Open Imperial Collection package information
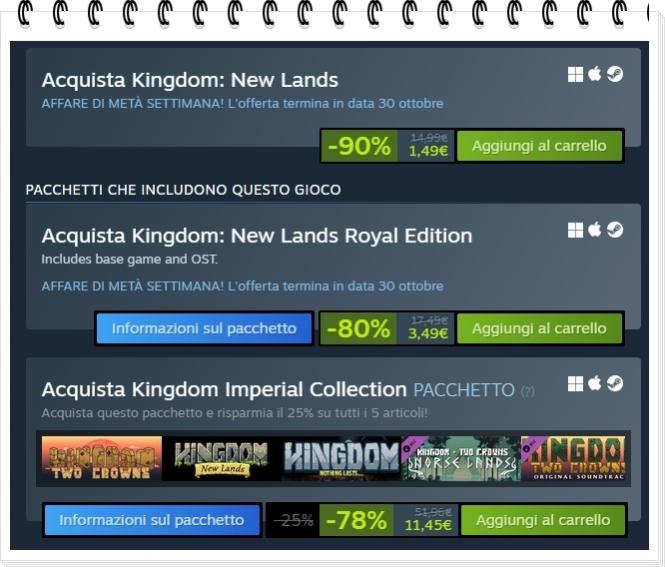 [x=152, y=520]
